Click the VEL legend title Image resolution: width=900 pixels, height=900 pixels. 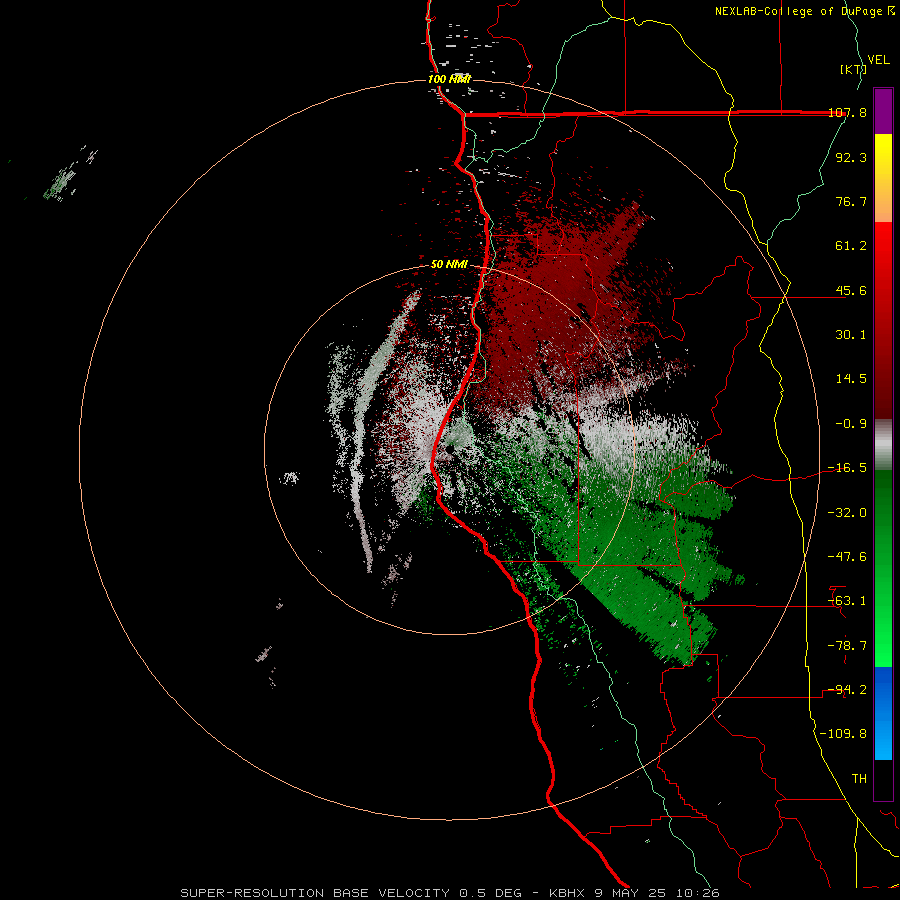[x=878, y=60]
